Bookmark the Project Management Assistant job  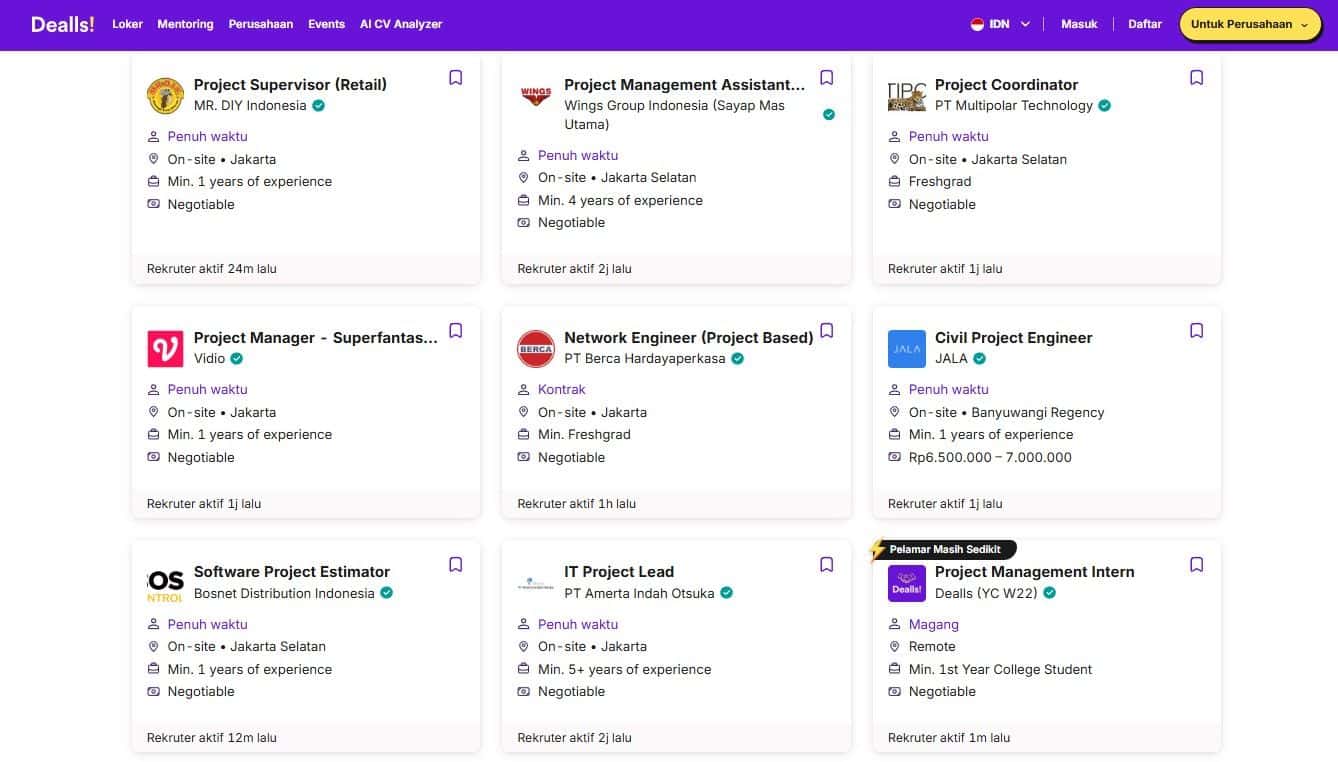pyautogui.click(x=827, y=78)
